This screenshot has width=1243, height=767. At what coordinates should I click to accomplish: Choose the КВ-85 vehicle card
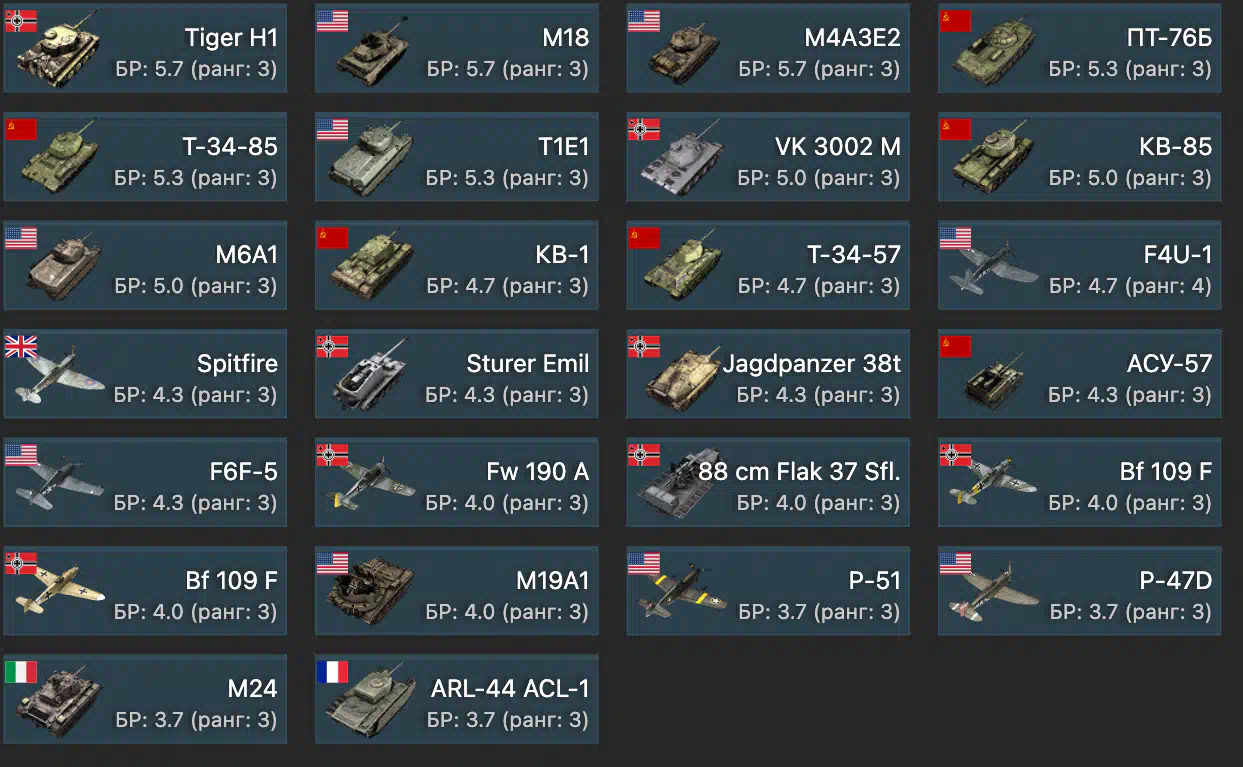pyautogui.click(x=1079, y=157)
